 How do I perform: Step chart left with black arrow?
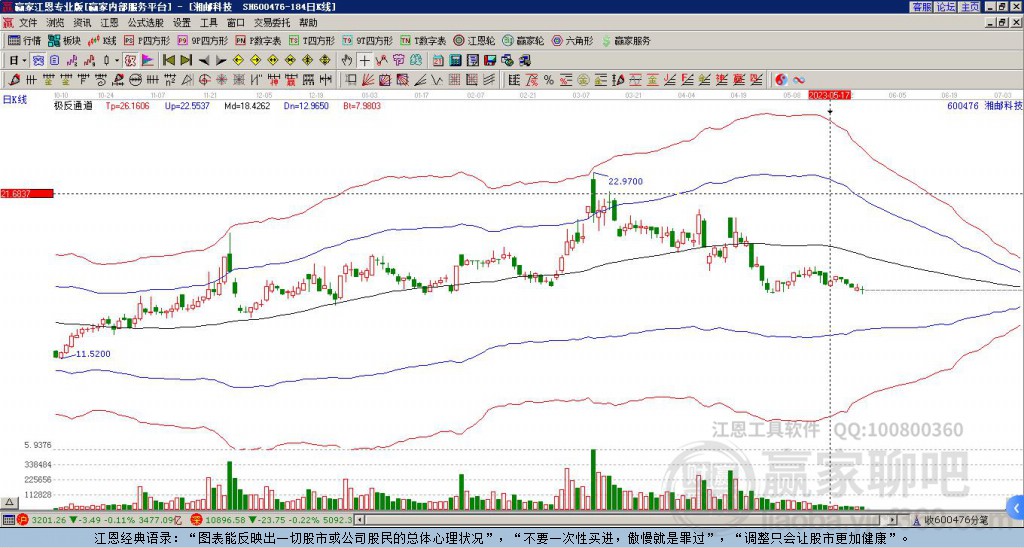pos(204,60)
